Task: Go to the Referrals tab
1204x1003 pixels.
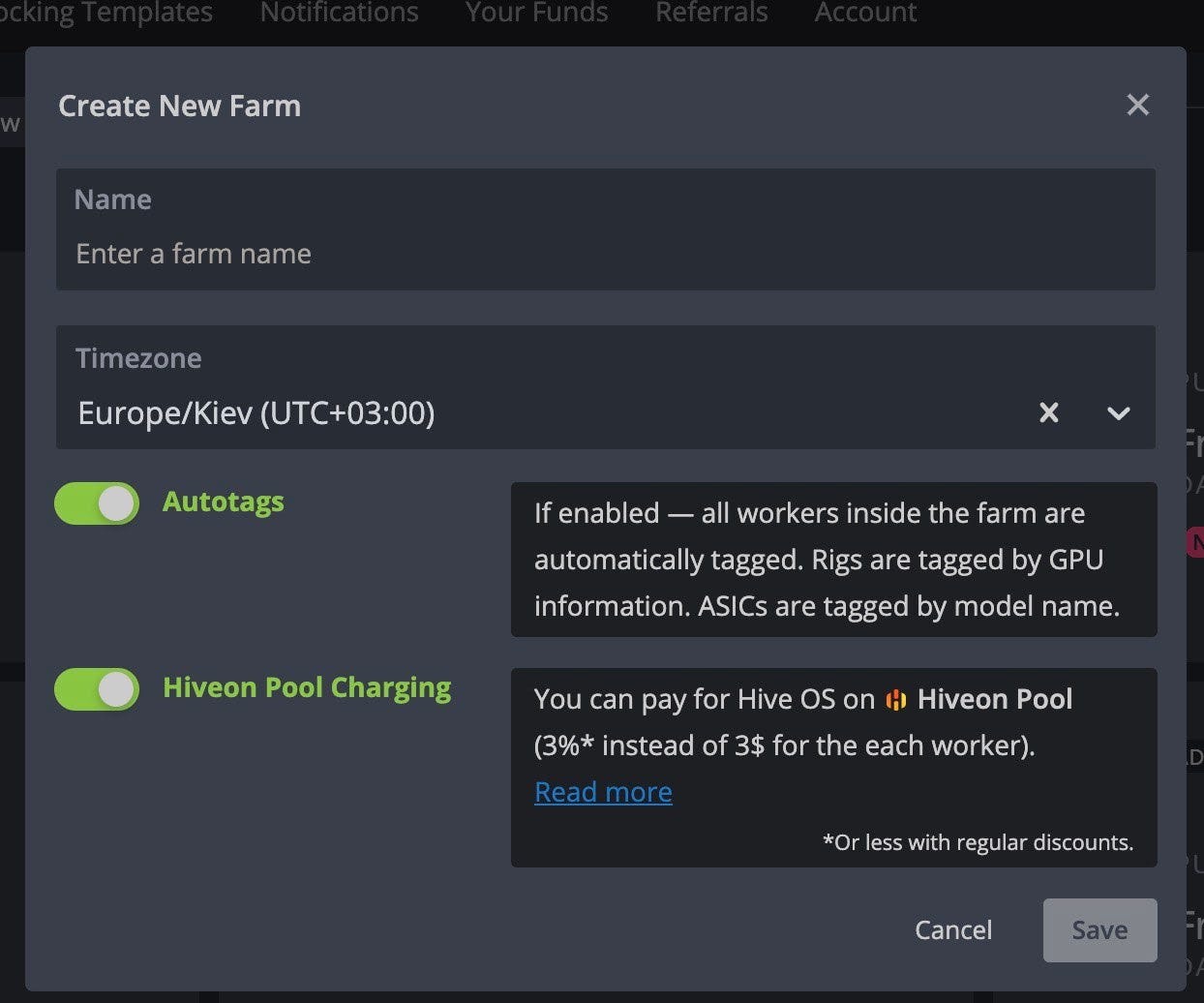Action: (711, 13)
